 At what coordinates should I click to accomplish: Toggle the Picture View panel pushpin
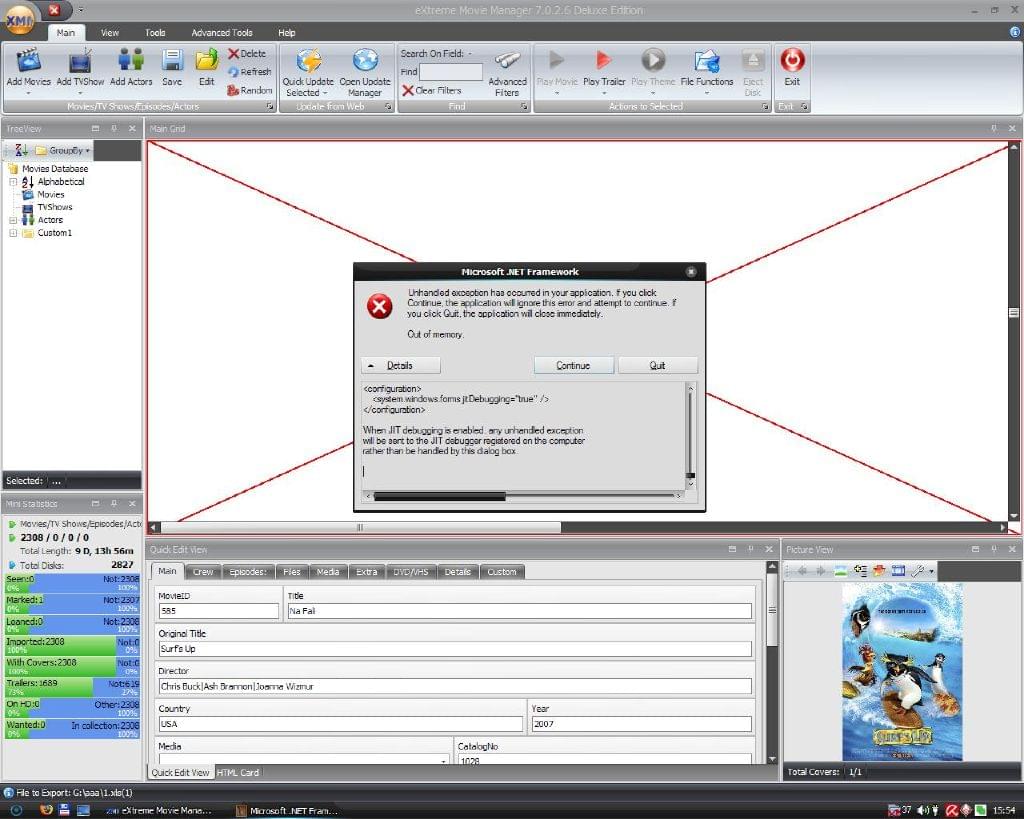[x=994, y=549]
